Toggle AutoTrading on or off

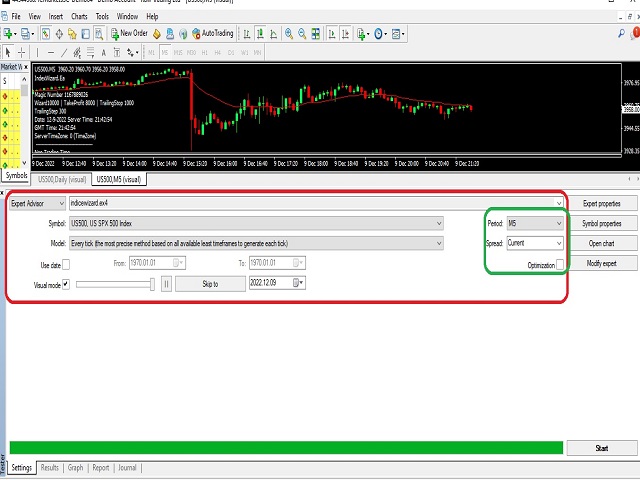point(213,33)
